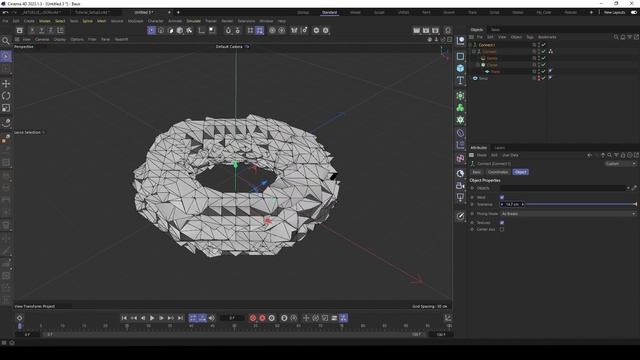Open the Coordinates attribute tab
The height and width of the screenshot is (360, 640).
click(498, 172)
